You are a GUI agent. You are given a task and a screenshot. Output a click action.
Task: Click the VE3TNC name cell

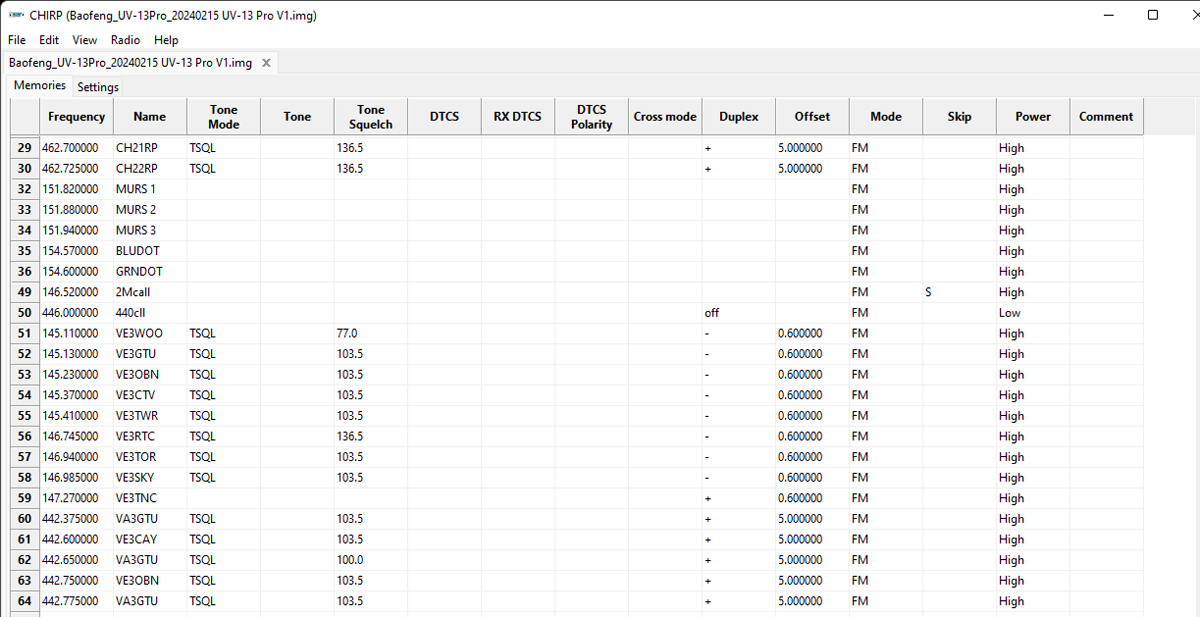[x=150, y=498]
